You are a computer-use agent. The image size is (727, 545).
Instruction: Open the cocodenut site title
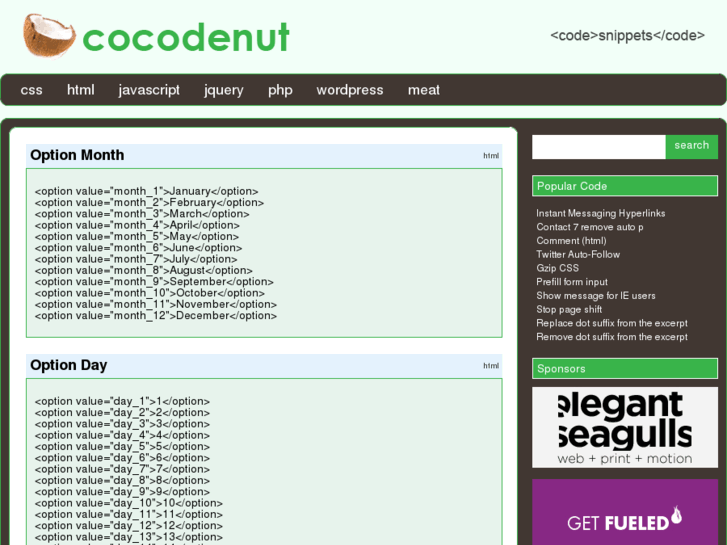tap(186, 38)
